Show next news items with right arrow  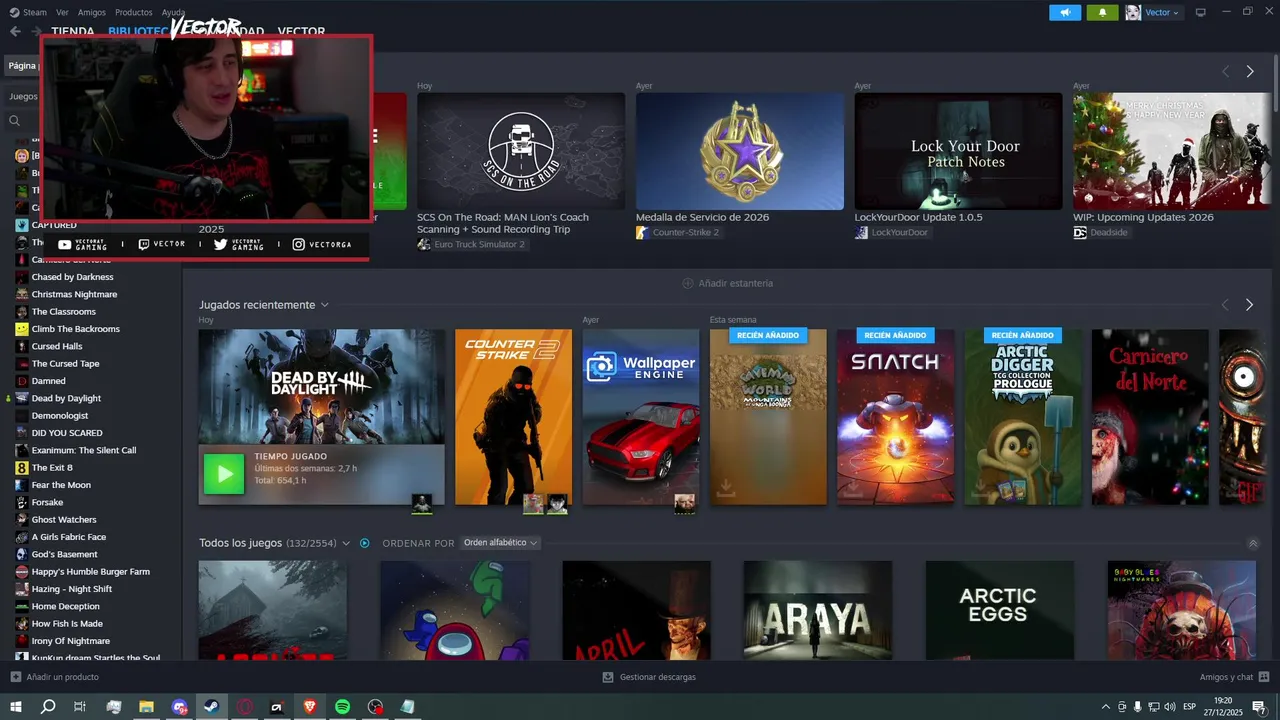coord(1250,71)
